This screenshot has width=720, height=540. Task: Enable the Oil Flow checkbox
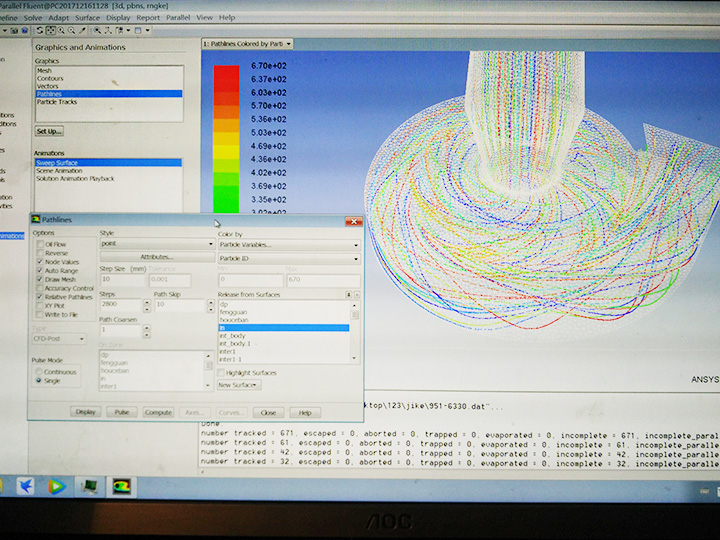click(x=40, y=244)
